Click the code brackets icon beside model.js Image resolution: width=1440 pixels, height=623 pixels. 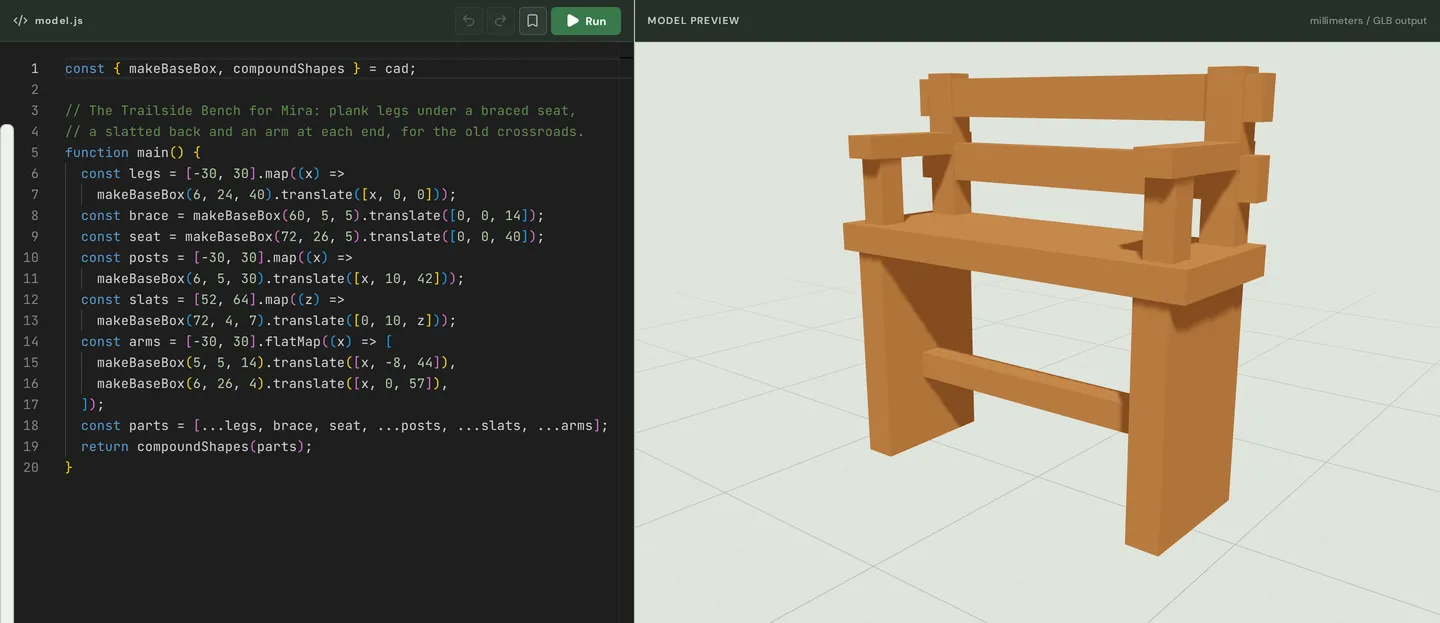pyautogui.click(x=20, y=21)
